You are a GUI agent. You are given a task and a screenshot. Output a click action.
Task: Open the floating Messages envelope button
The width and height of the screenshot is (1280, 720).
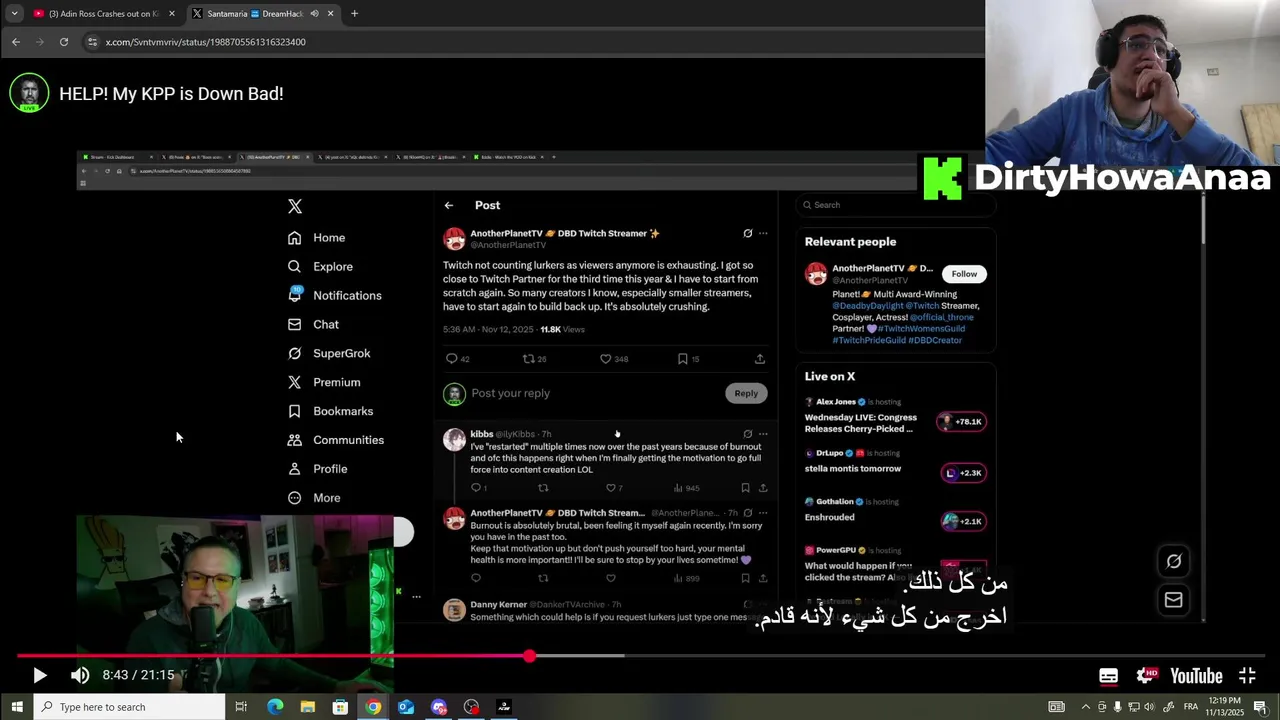point(1174,600)
